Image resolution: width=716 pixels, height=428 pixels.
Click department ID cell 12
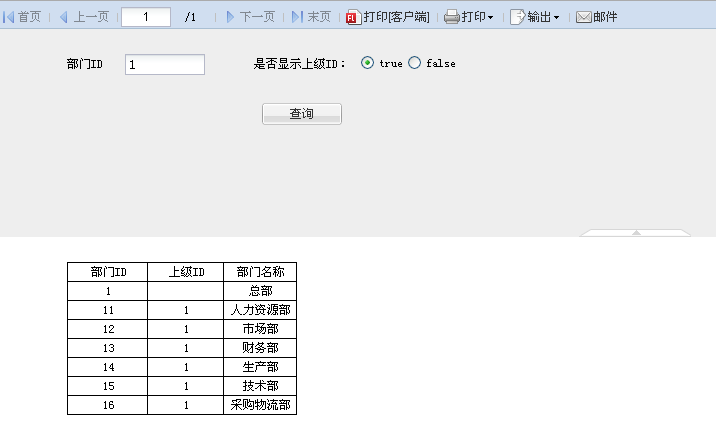108,329
